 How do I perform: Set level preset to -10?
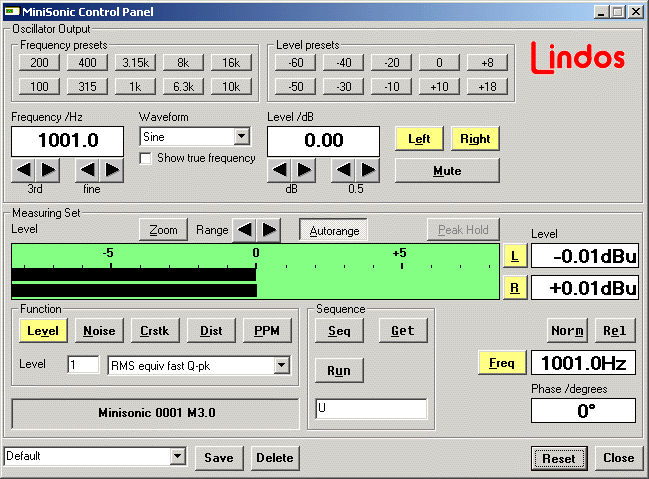click(x=392, y=87)
